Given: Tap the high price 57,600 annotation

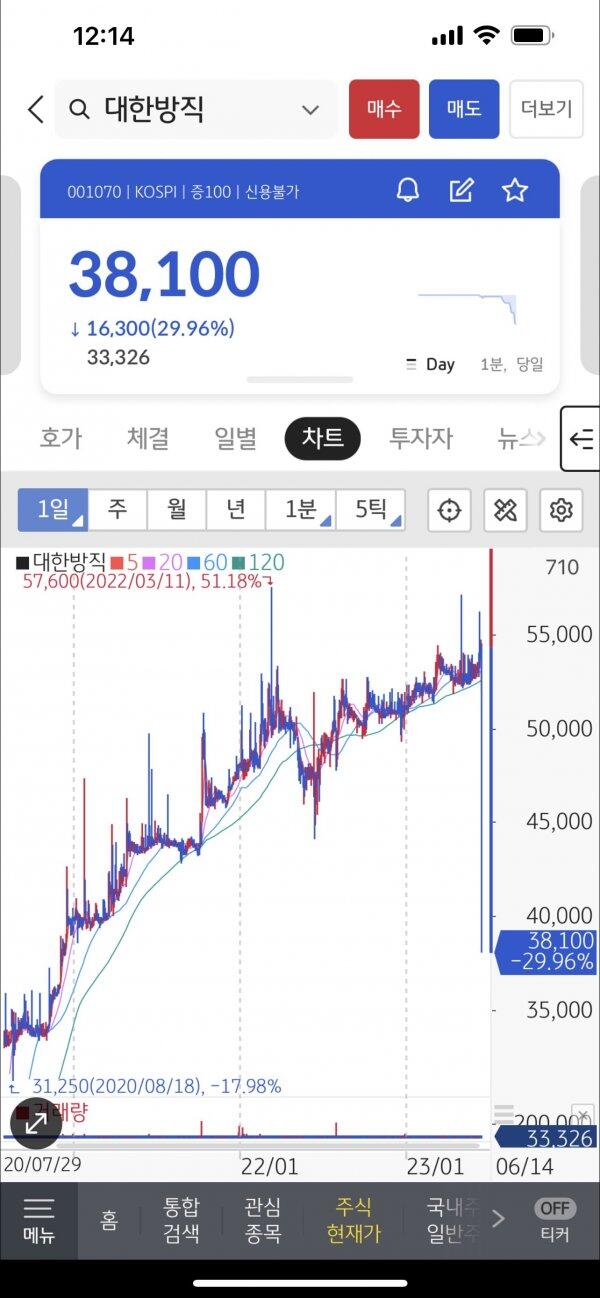Looking at the screenshot, I should pyautogui.click(x=147, y=581).
